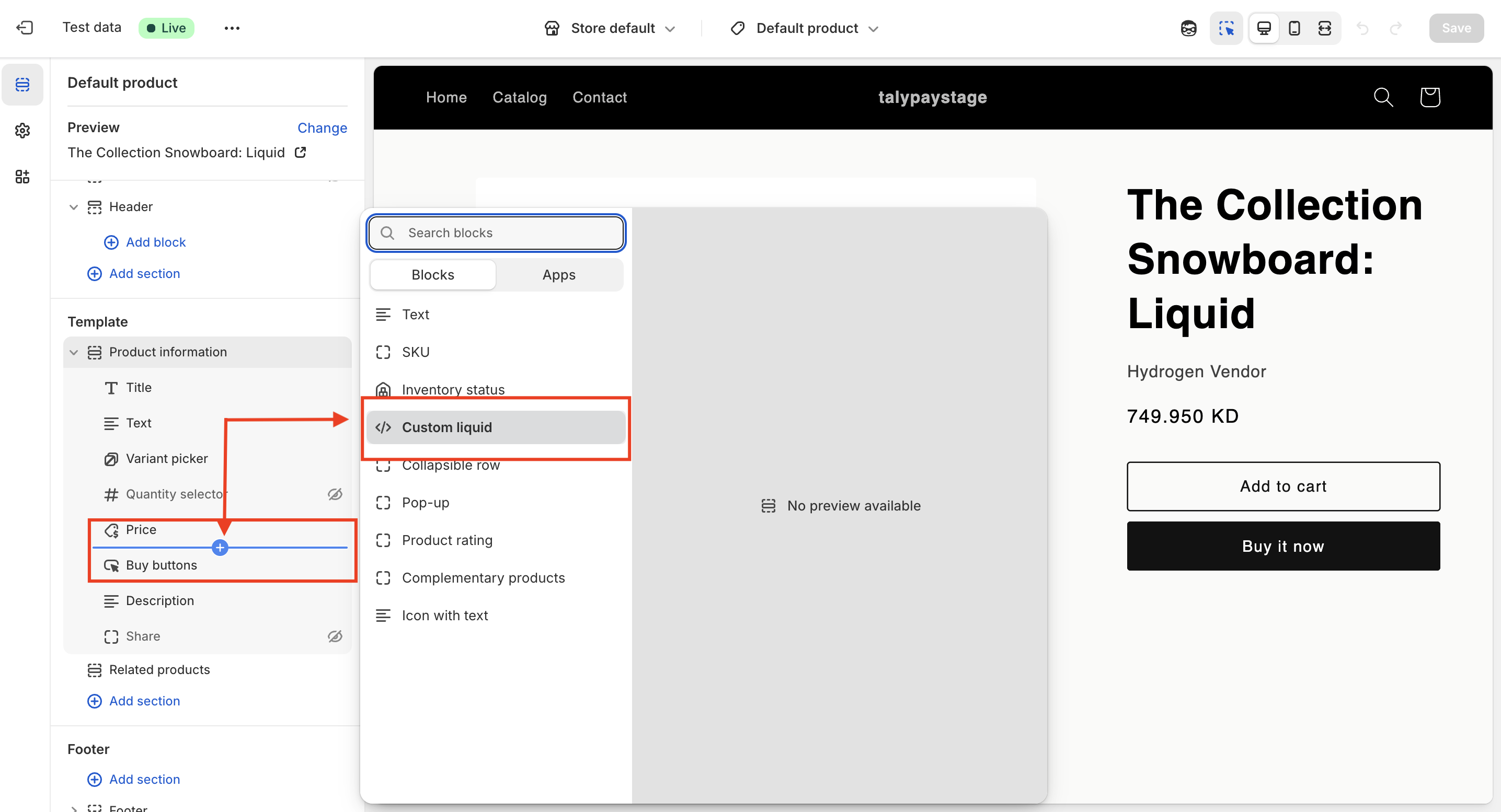The width and height of the screenshot is (1501, 812).
Task: Select fullscreen preview icon
Action: coord(1324,28)
